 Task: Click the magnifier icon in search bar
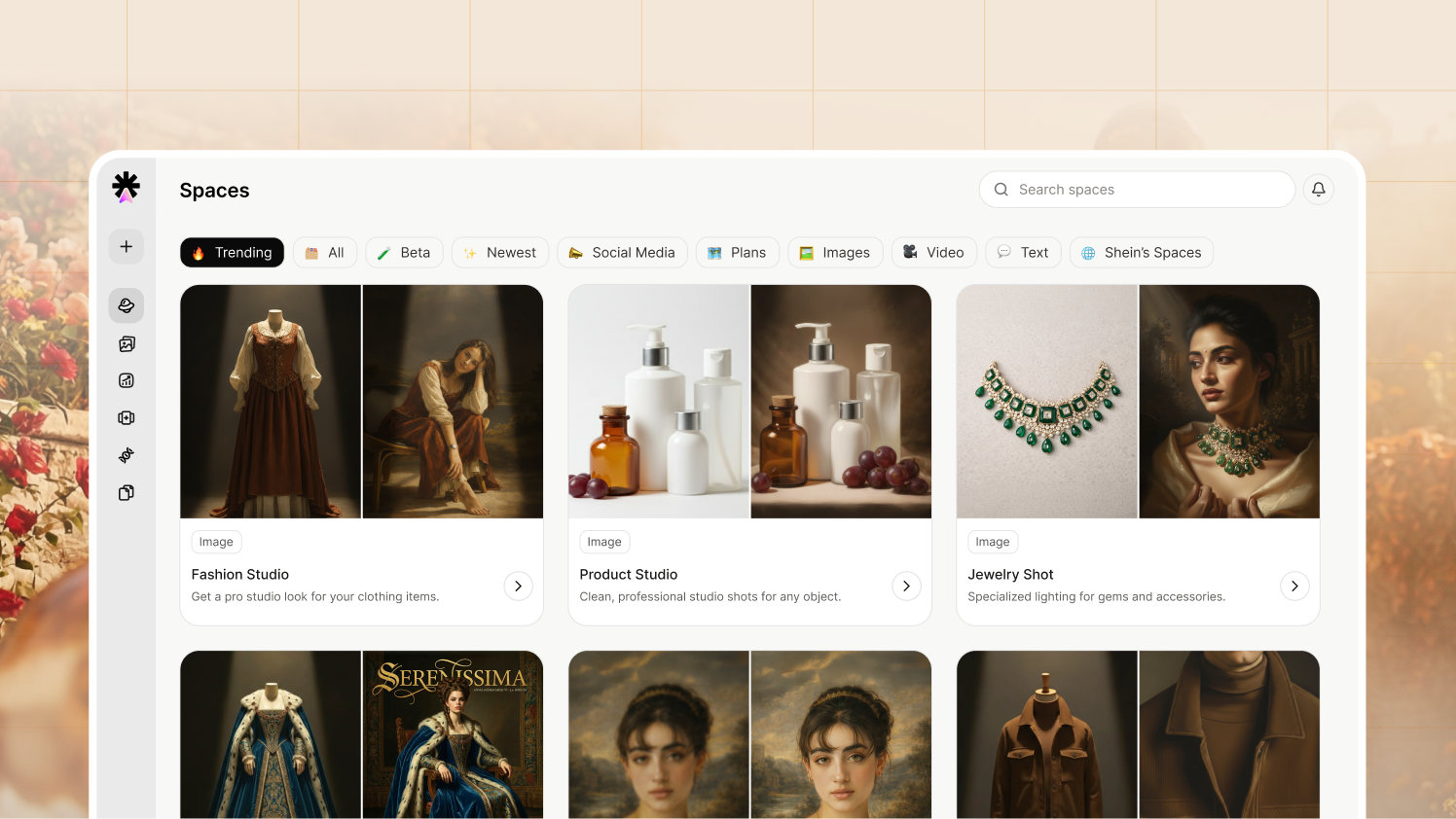click(x=1001, y=190)
